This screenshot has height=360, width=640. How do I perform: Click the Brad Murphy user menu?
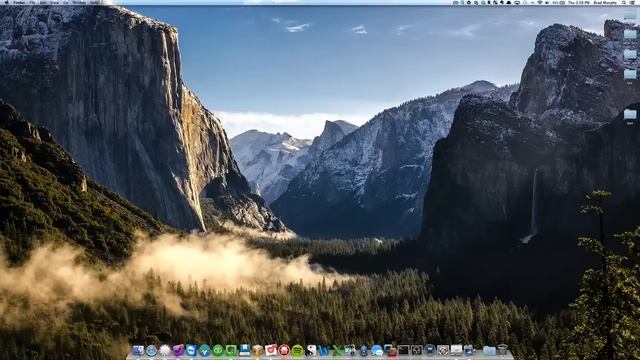(605, 2)
